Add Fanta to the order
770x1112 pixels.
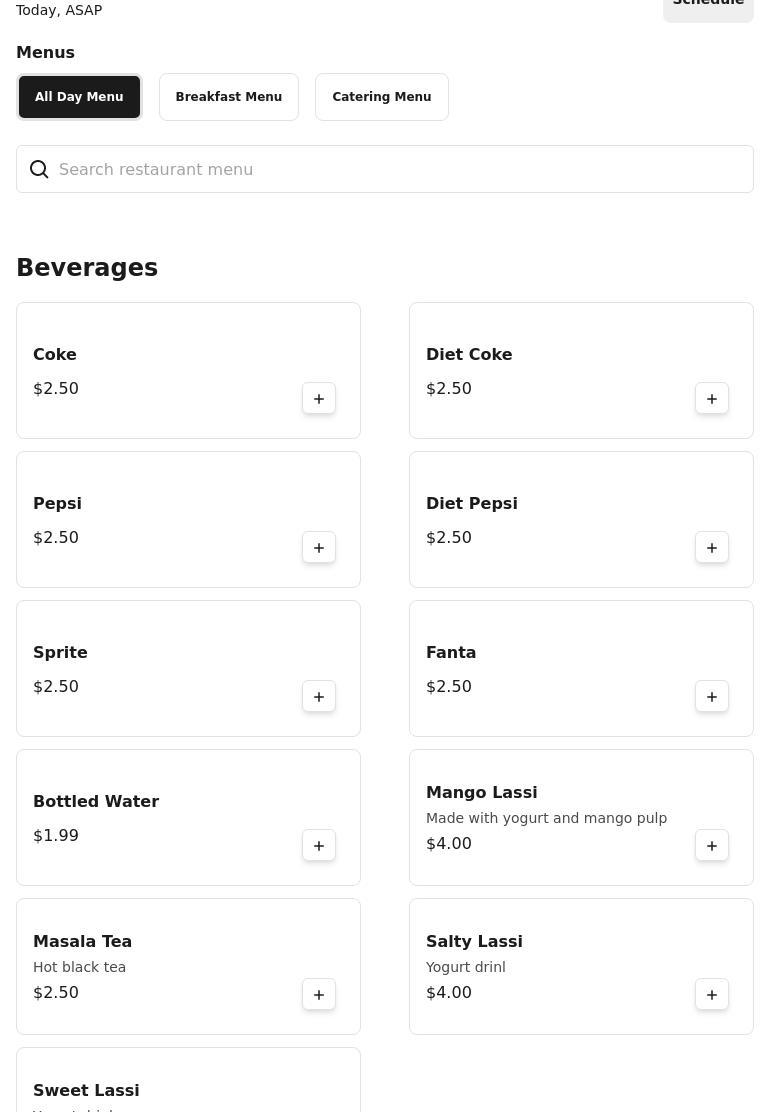click(712, 696)
